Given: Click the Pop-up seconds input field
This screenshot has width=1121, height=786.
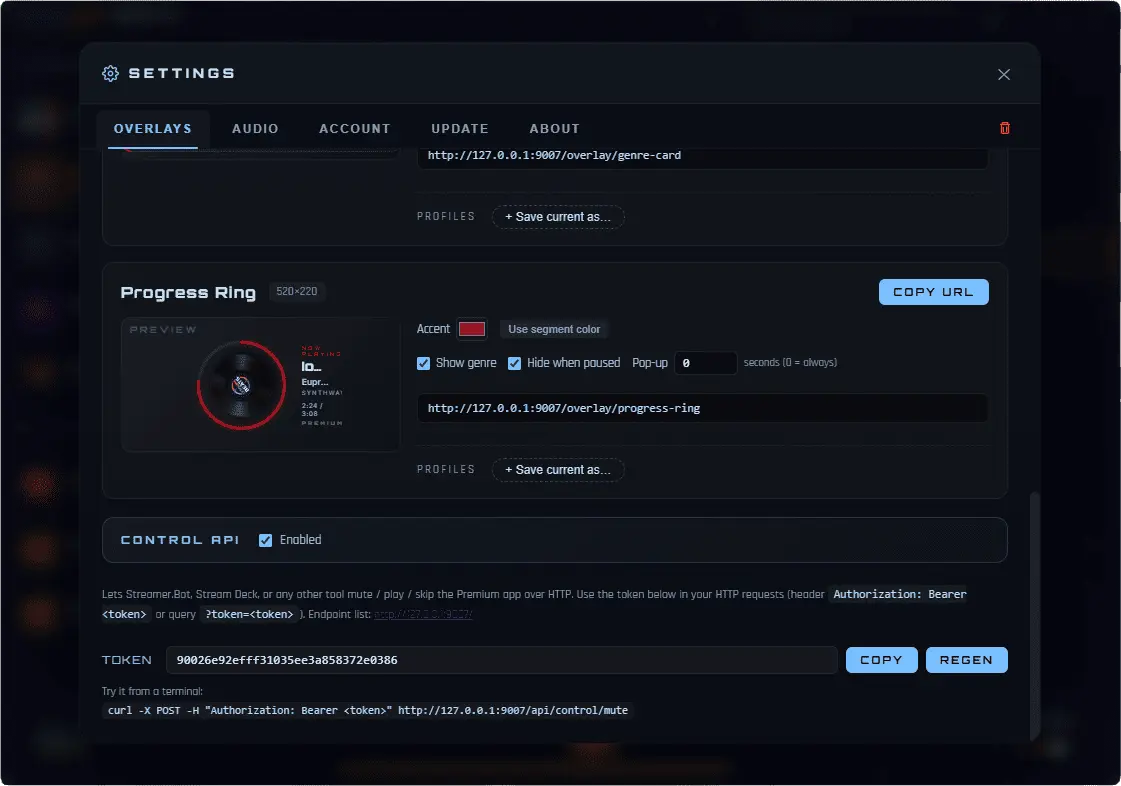Looking at the screenshot, I should 705,363.
